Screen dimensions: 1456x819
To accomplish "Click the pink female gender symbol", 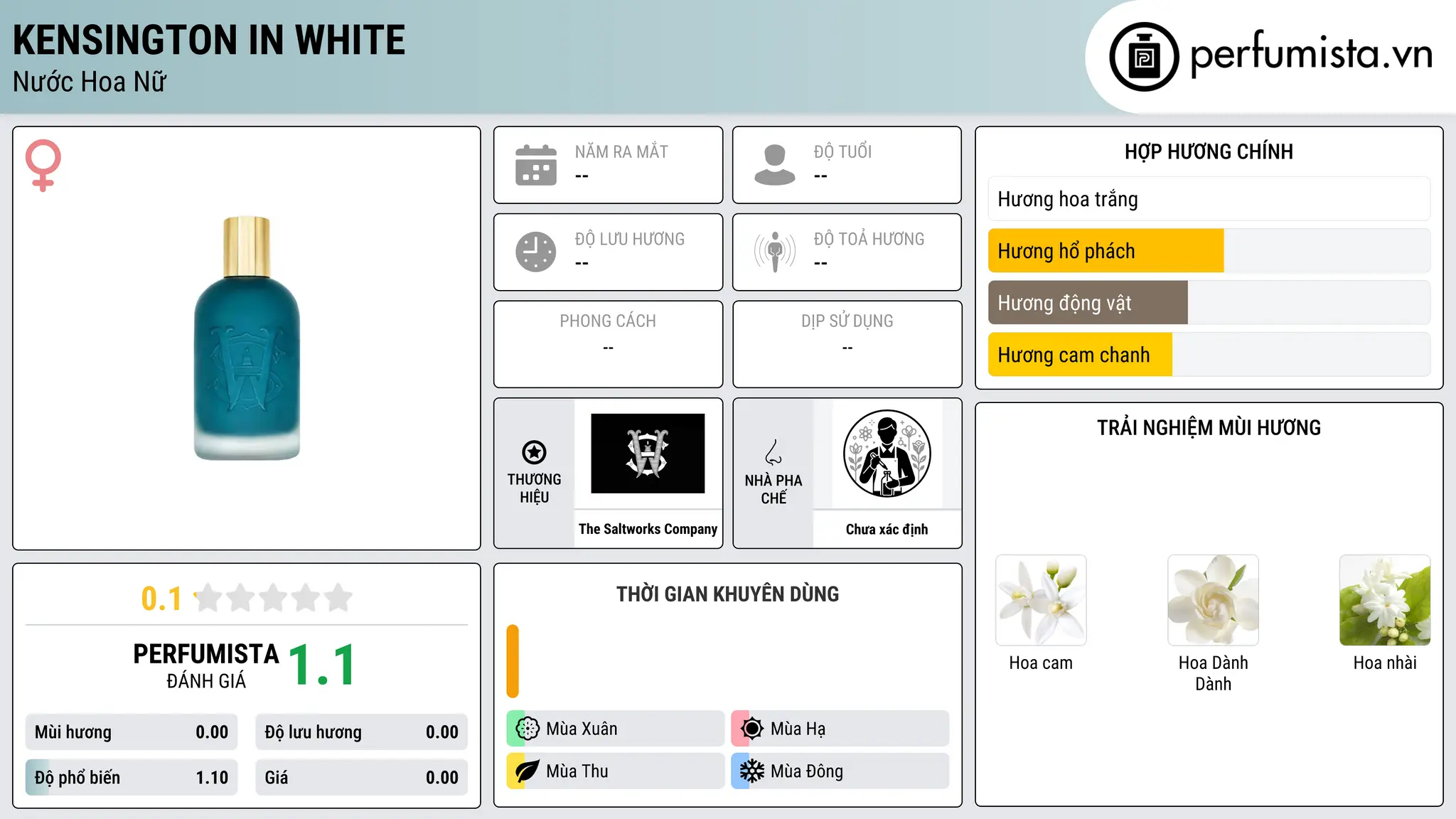I will pyautogui.click(x=43, y=165).
